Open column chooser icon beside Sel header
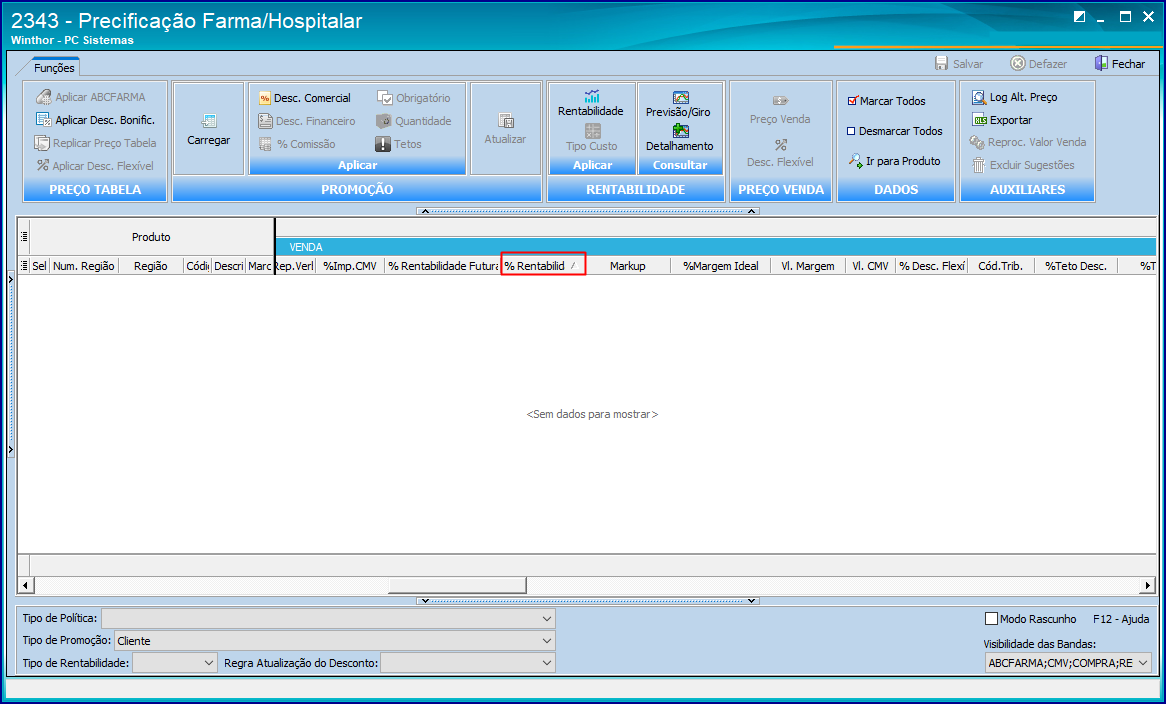The width and height of the screenshot is (1166, 704). tap(24, 265)
